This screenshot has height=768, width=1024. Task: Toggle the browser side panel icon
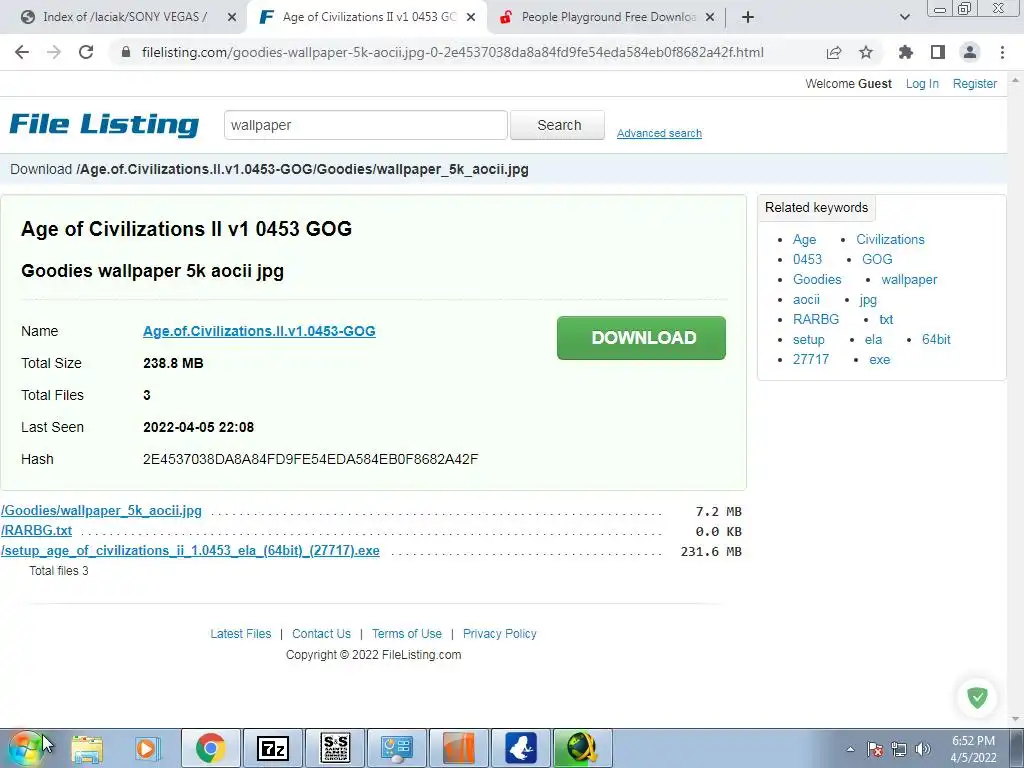(x=938, y=52)
